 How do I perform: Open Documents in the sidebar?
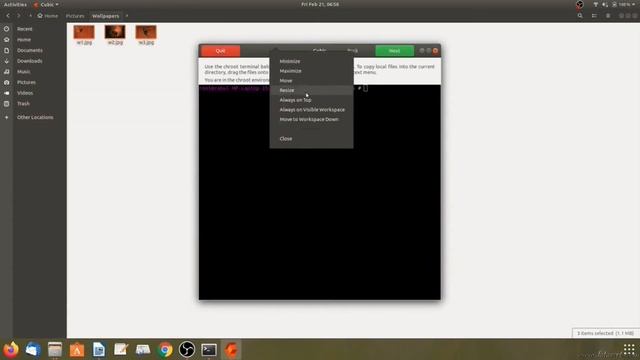pyautogui.click(x=30, y=50)
